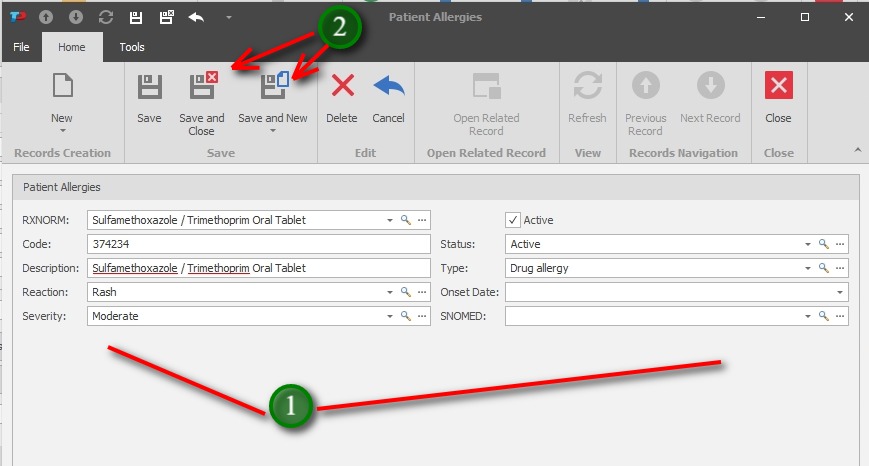The width and height of the screenshot is (869, 466).
Task: Click the undo arrow in title bar
Action: pyautogui.click(x=197, y=17)
